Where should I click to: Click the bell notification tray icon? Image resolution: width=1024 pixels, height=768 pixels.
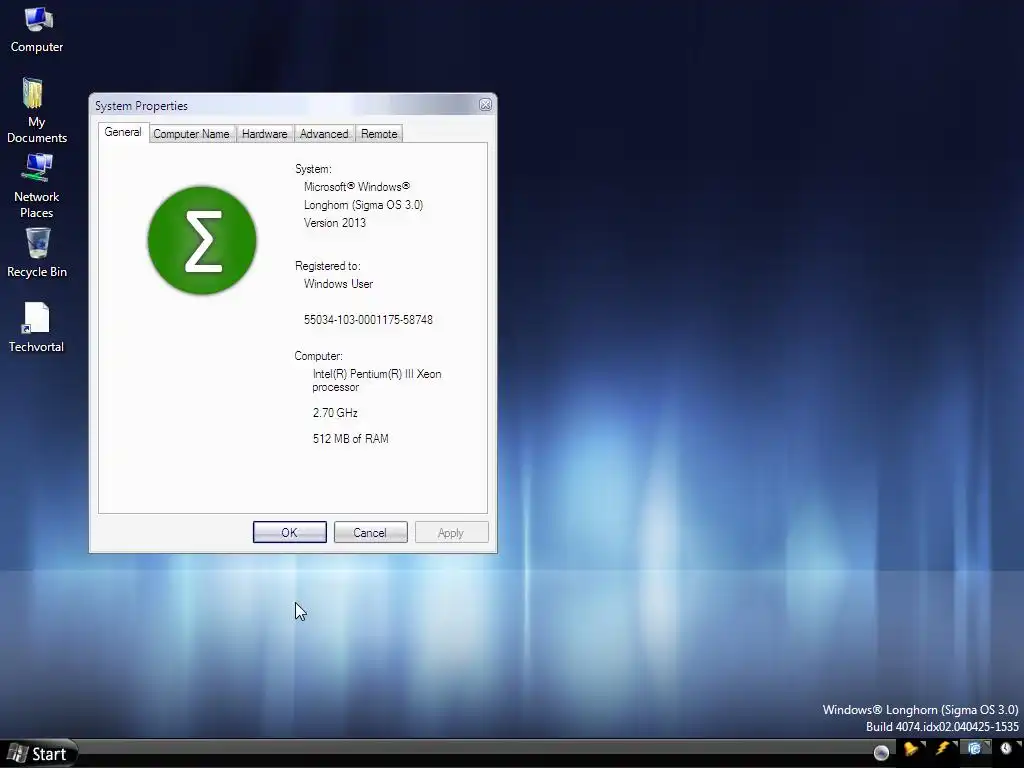pos(911,749)
